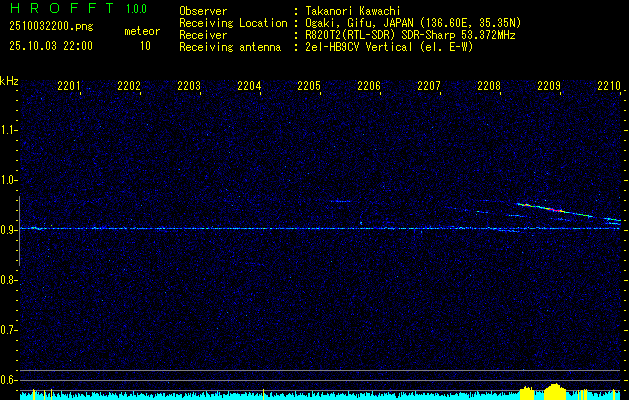Click the kHz axis unit label
Screen dimensions: 629x400
pyautogui.click(x=9, y=81)
